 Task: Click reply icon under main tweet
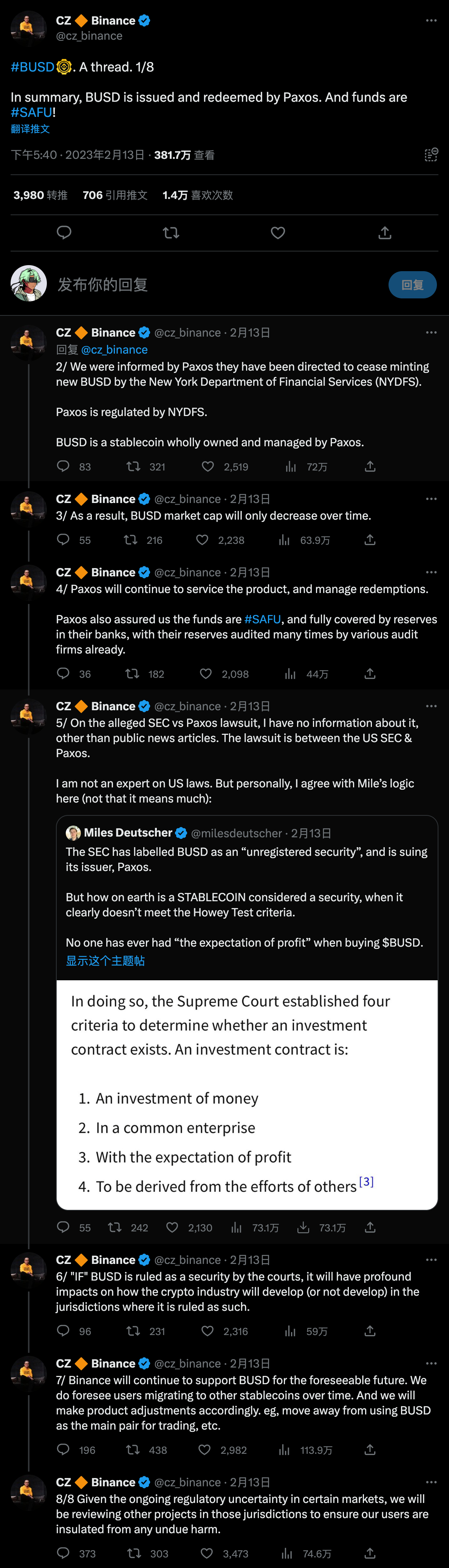(x=64, y=233)
